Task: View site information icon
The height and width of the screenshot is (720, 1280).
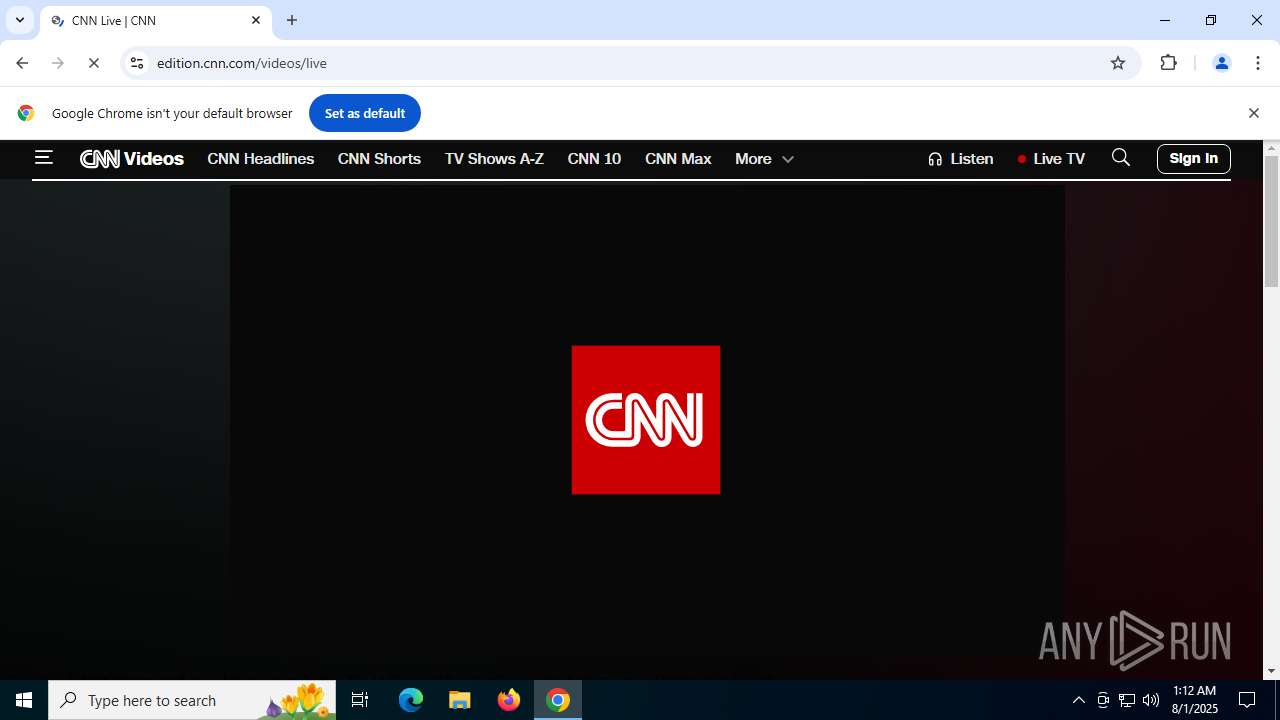Action: [137, 63]
